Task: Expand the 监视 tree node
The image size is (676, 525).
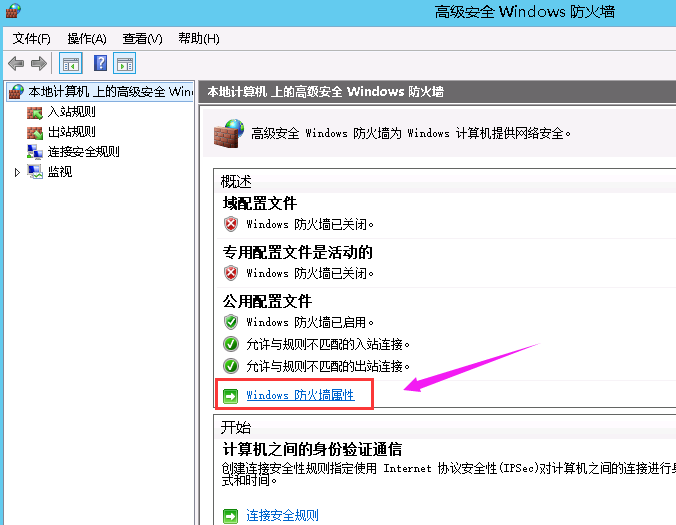Action: click(17, 172)
